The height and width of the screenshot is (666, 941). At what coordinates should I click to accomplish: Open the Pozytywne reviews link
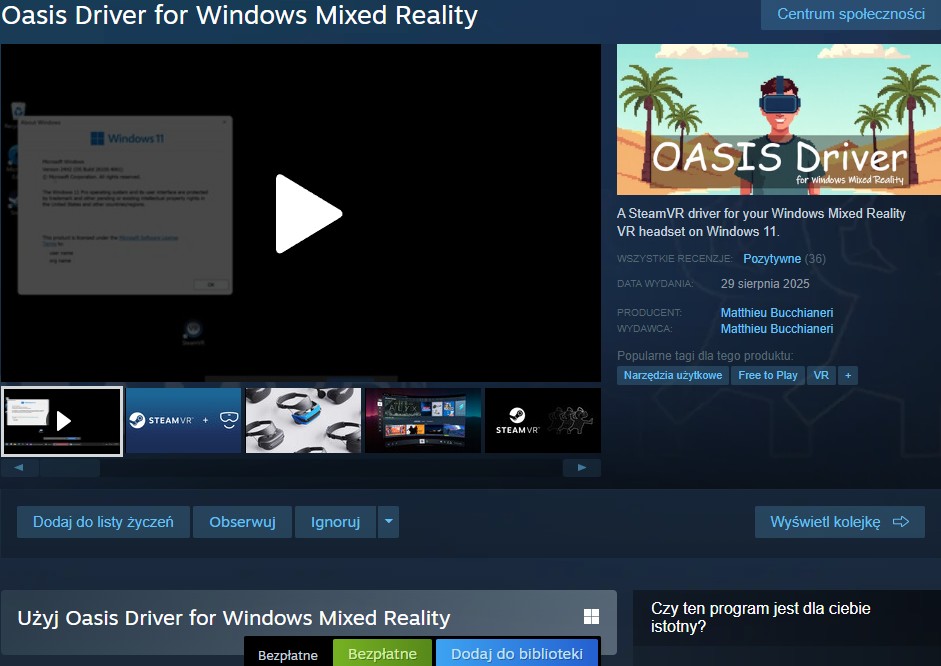point(772,259)
